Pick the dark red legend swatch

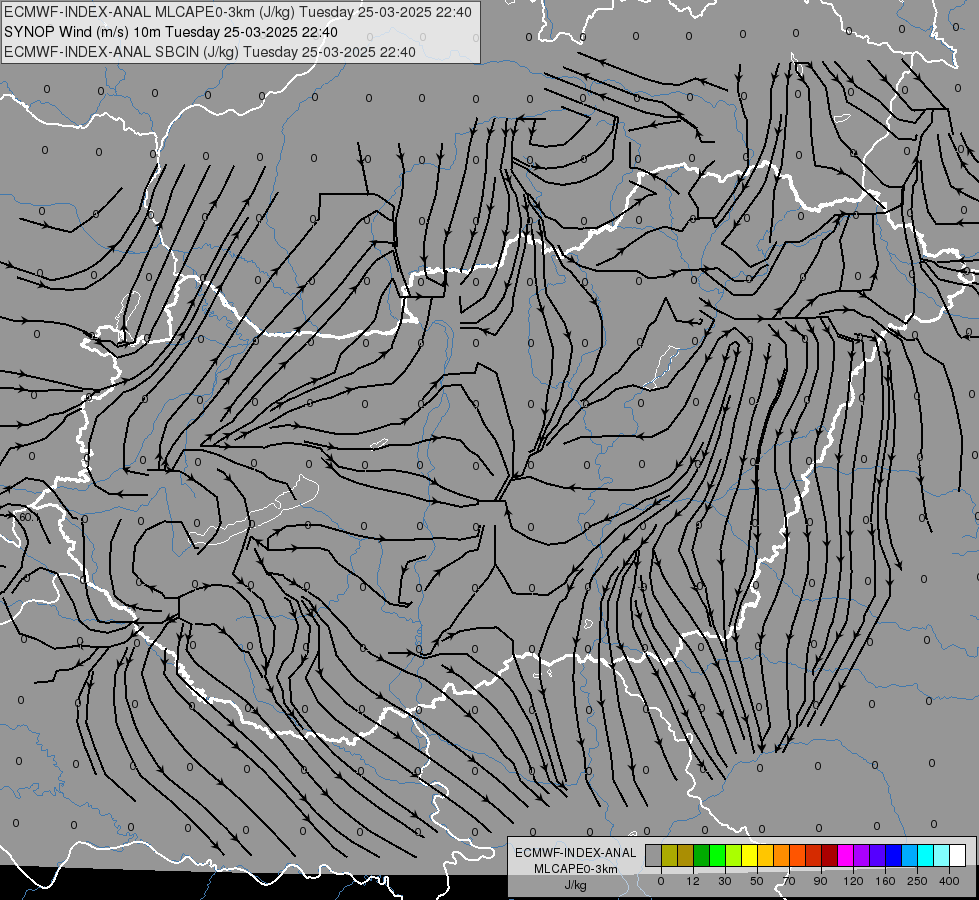coord(829,855)
